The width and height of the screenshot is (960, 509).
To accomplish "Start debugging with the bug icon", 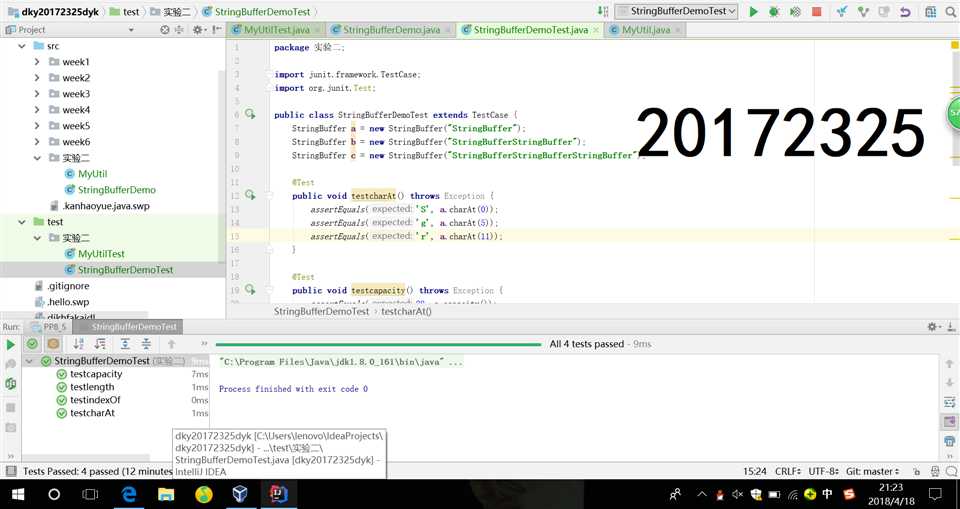I will tap(774, 12).
